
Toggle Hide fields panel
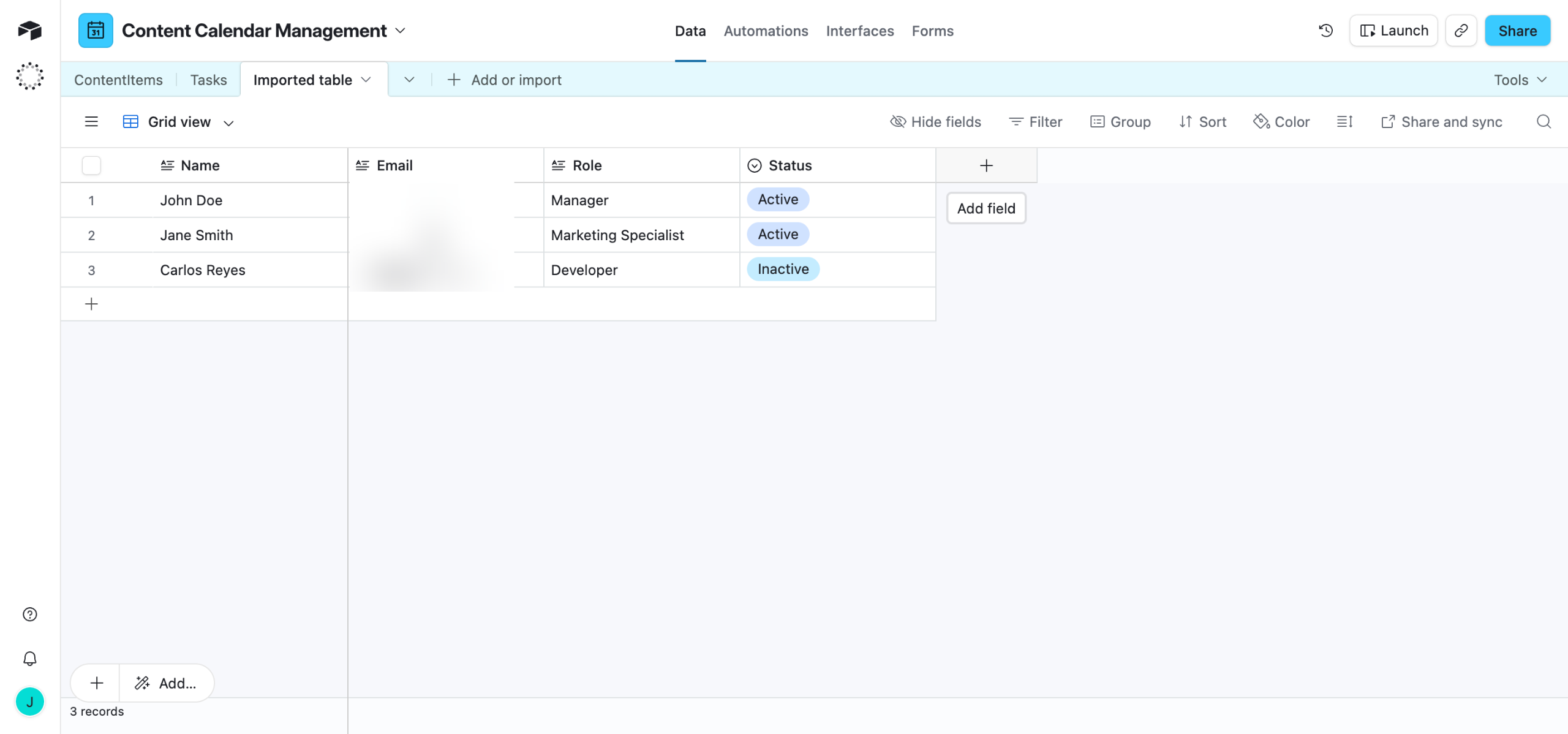tap(935, 122)
